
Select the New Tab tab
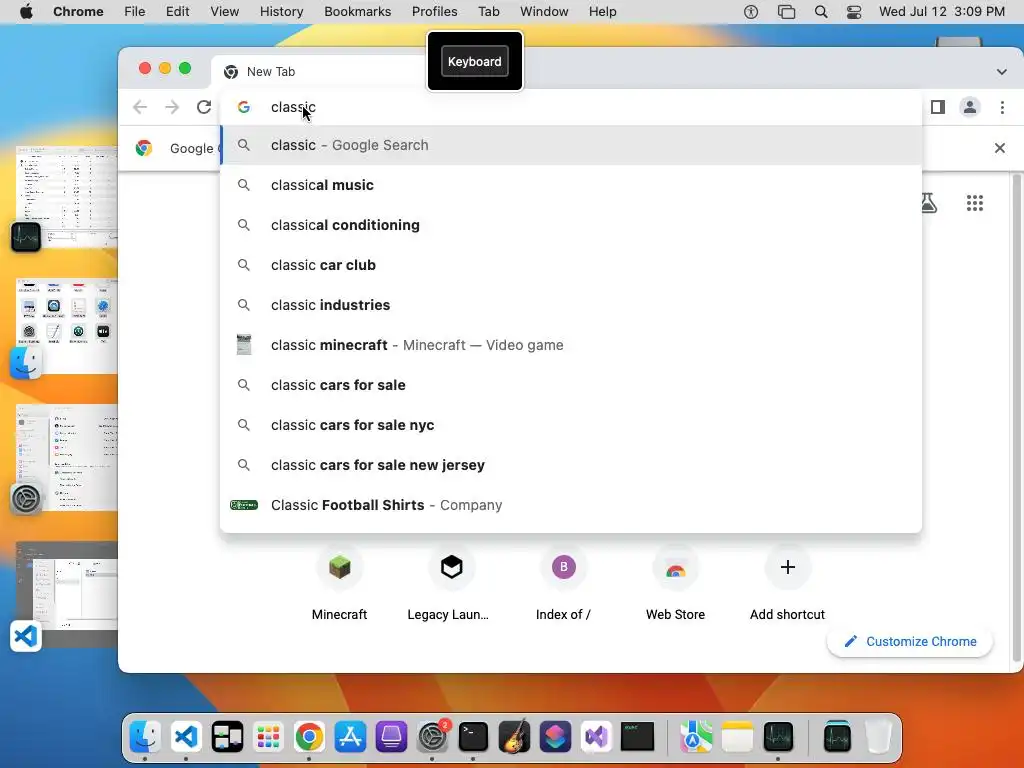(318, 72)
